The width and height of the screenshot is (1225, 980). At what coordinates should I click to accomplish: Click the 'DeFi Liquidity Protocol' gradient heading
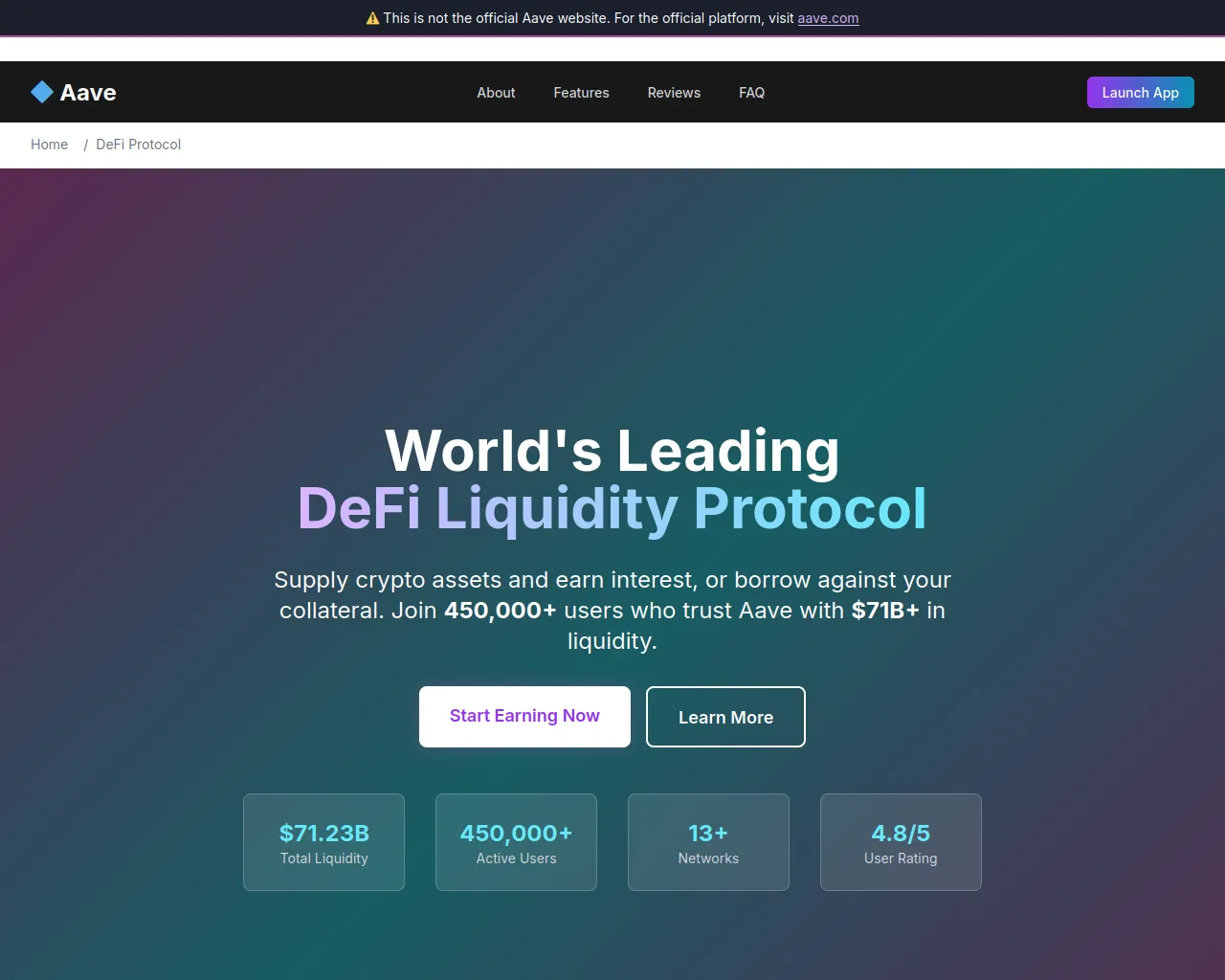(x=612, y=508)
